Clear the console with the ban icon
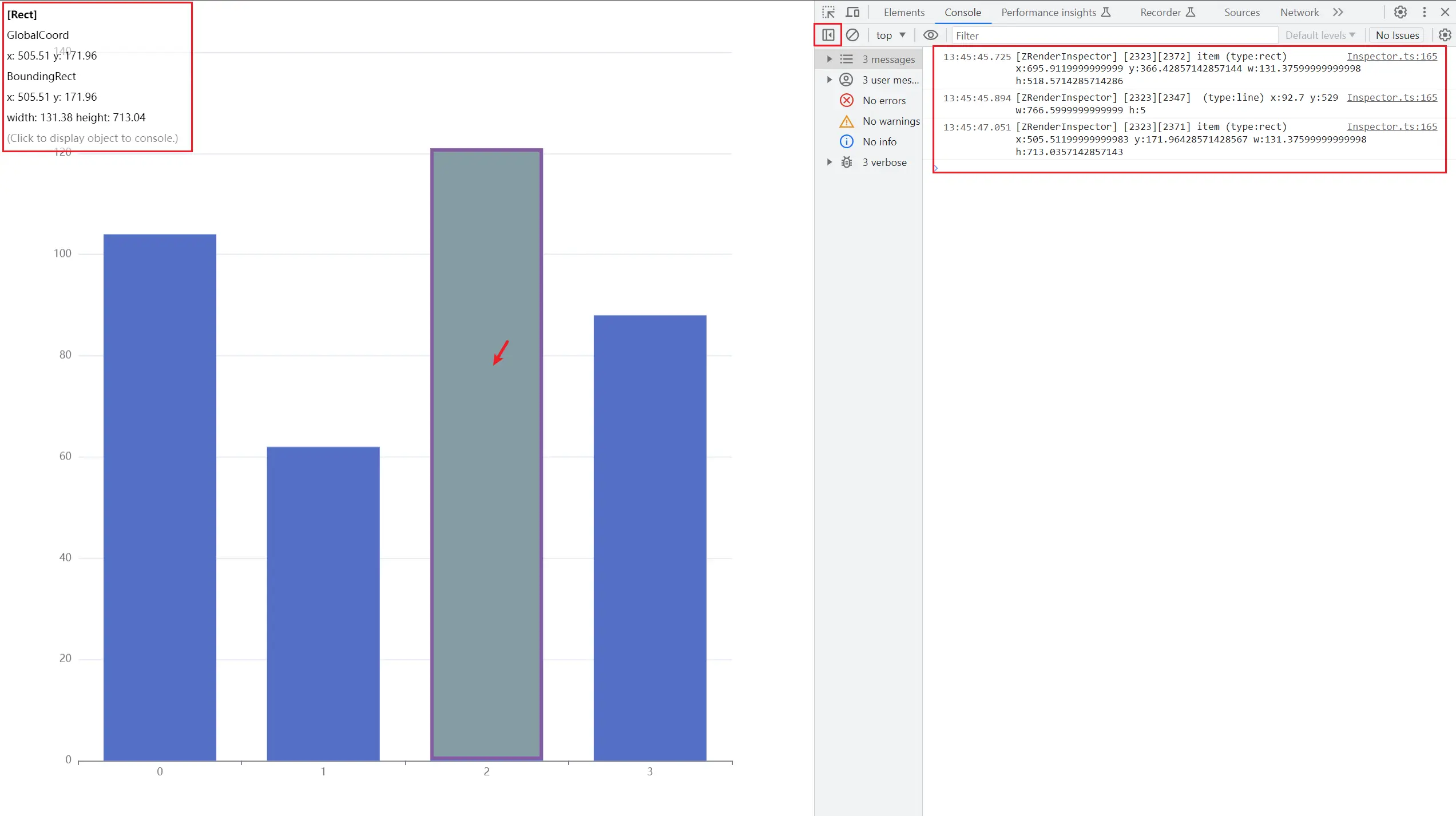 [x=852, y=35]
